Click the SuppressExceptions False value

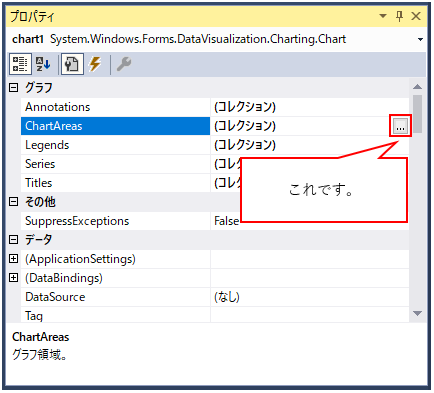point(226,221)
